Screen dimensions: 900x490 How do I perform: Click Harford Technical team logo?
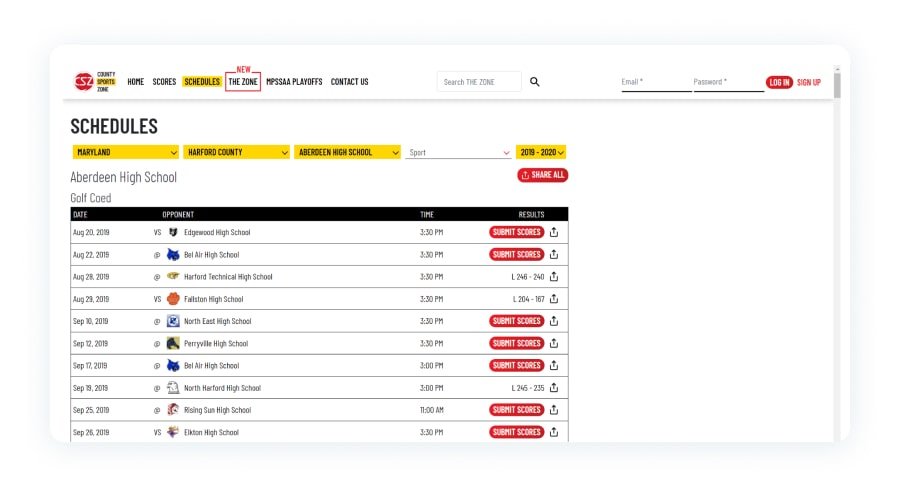click(x=173, y=277)
